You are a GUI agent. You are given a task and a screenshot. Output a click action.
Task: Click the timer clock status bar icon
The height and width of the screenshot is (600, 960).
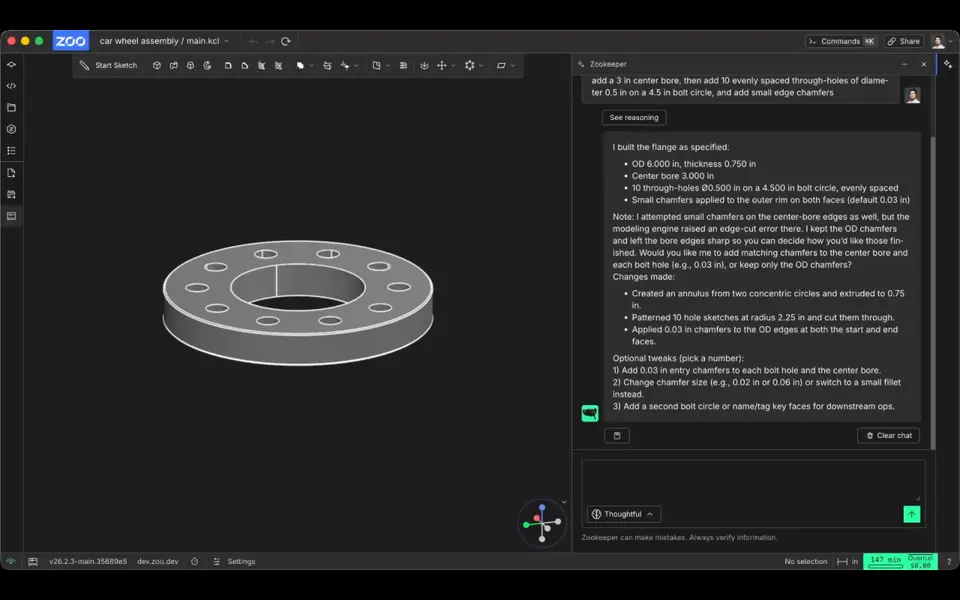(195, 561)
